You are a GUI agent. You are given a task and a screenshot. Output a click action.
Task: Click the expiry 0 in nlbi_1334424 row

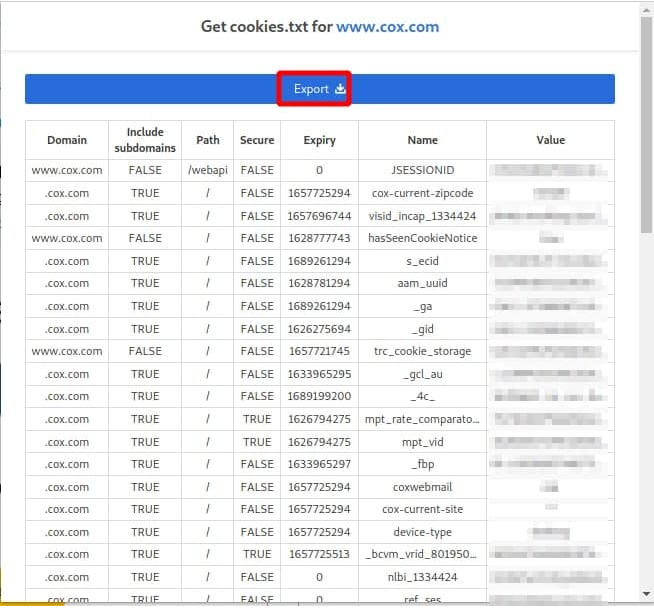pyautogui.click(x=319, y=577)
